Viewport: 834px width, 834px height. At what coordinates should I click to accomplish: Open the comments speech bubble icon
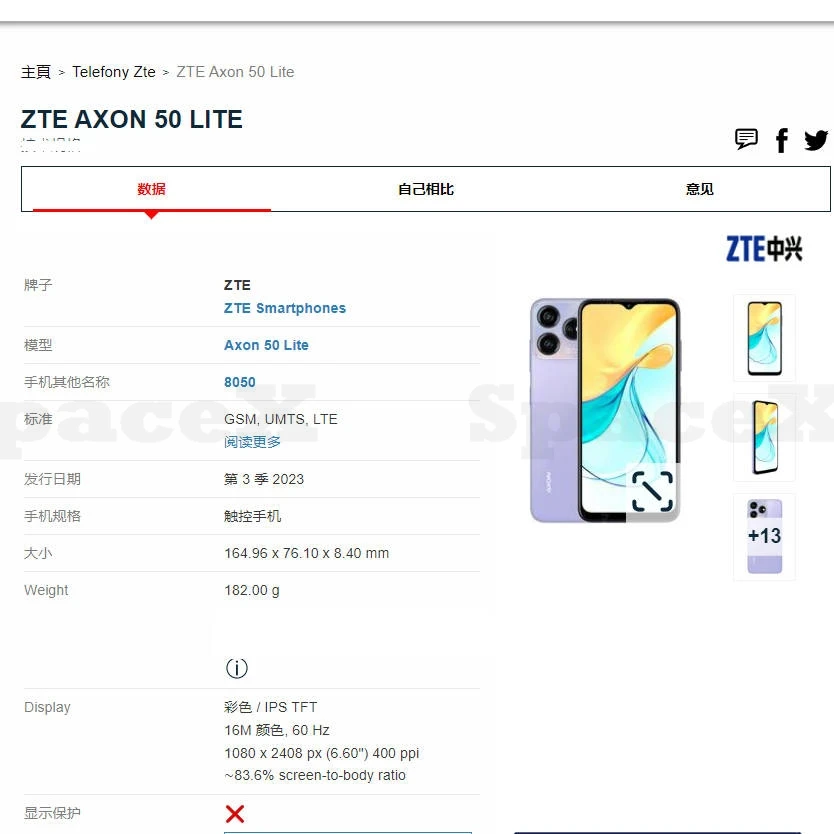click(746, 139)
